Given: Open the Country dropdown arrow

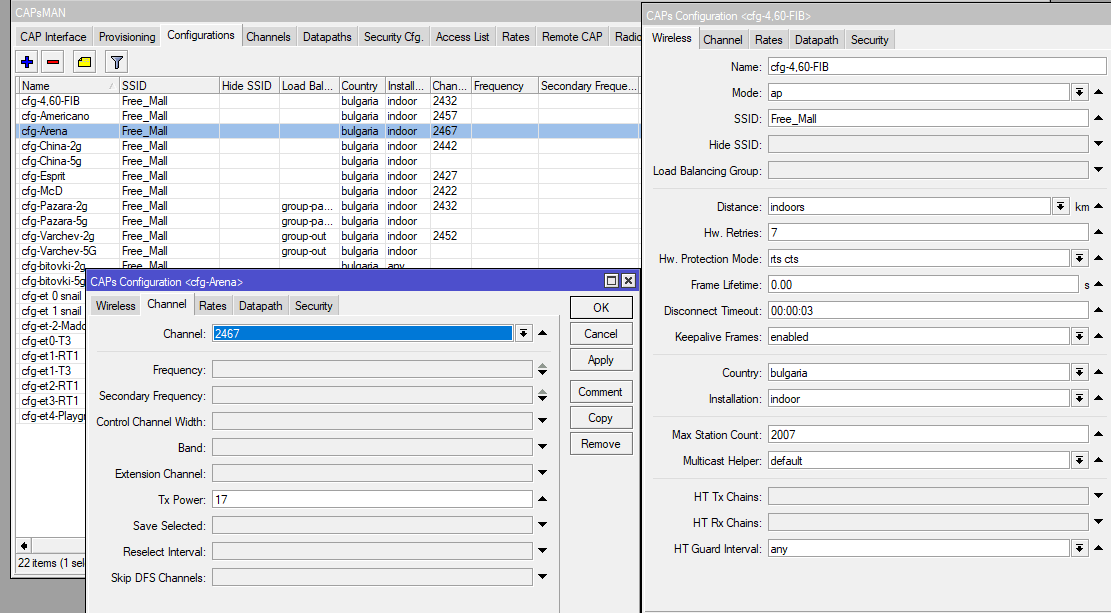Looking at the screenshot, I should pos(1079,372).
